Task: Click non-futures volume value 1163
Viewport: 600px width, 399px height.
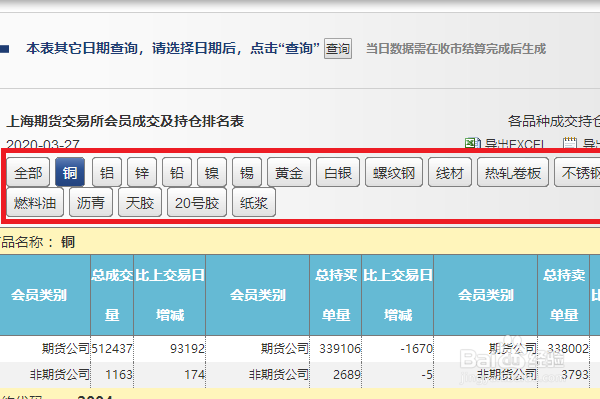Action: tap(119, 375)
